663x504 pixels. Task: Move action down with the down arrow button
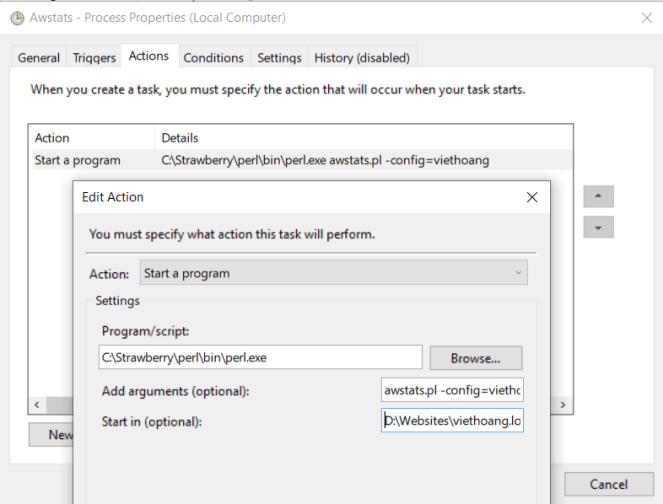pos(598,228)
